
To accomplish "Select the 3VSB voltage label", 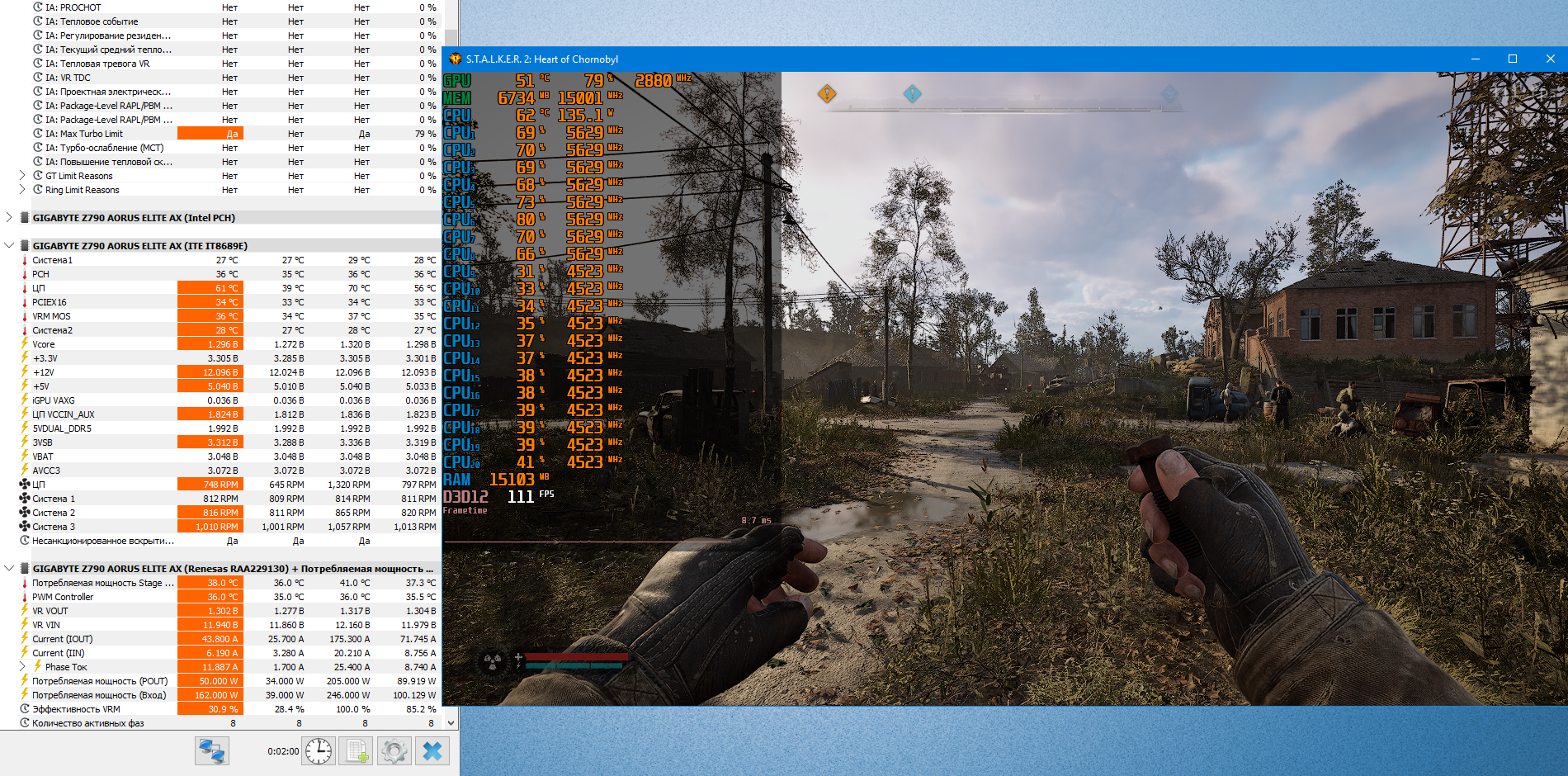I will click(x=43, y=442).
